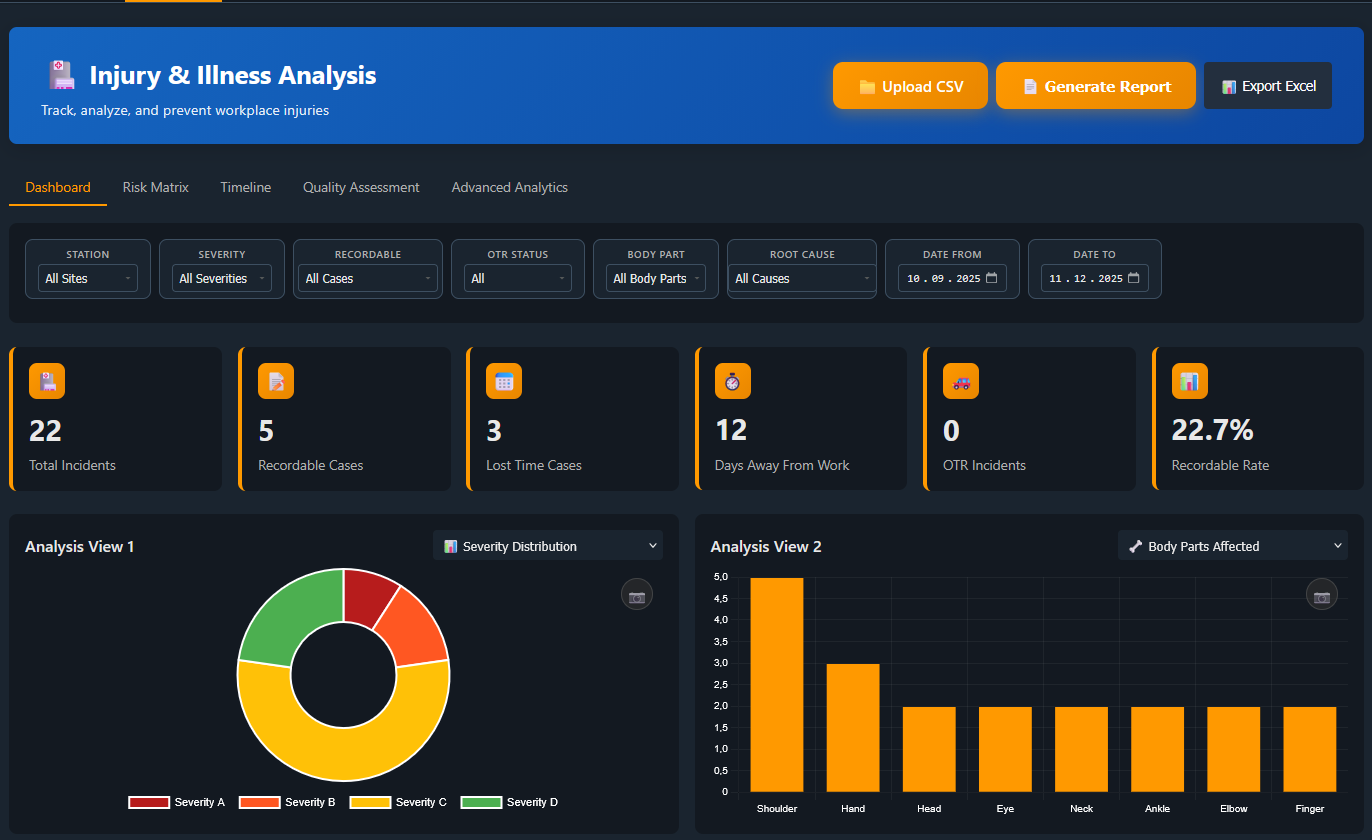
Task: Change Analysis View 2 from Body Parts Affected
Action: point(1232,546)
